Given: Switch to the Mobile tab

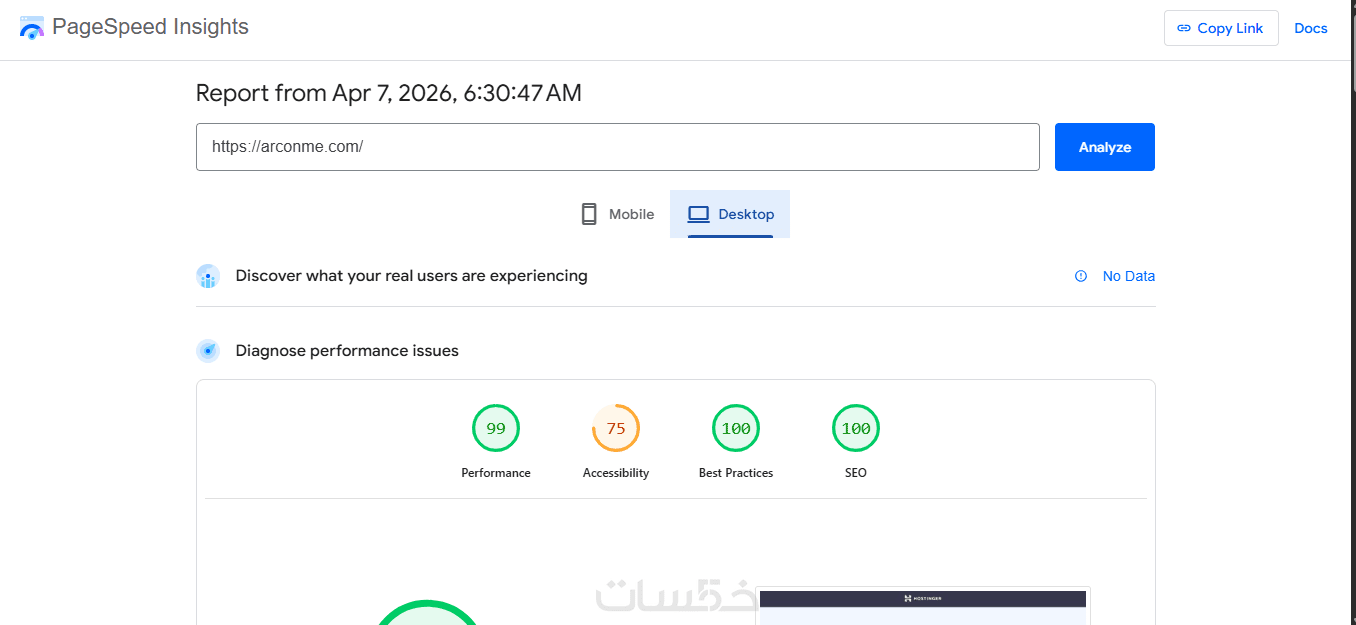Looking at the screenshot, I should click(617, 214).
